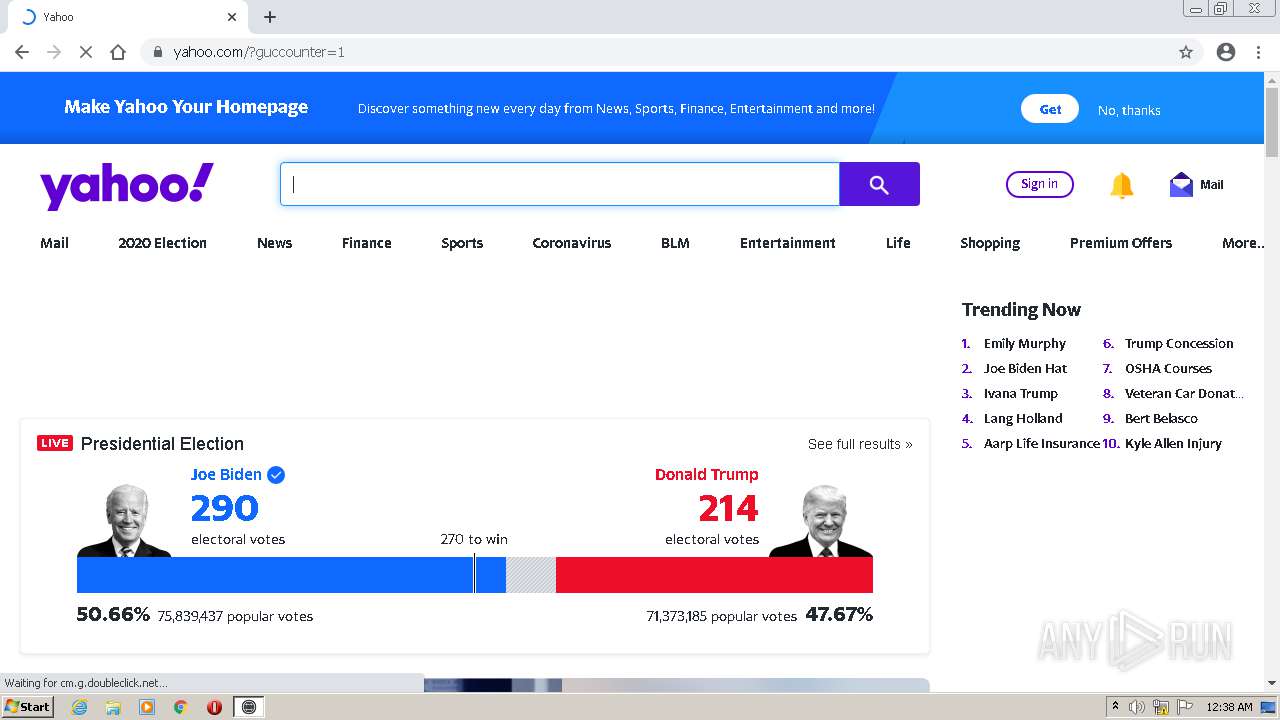
Task: Go to the browser home page icon
Action: 118,52
